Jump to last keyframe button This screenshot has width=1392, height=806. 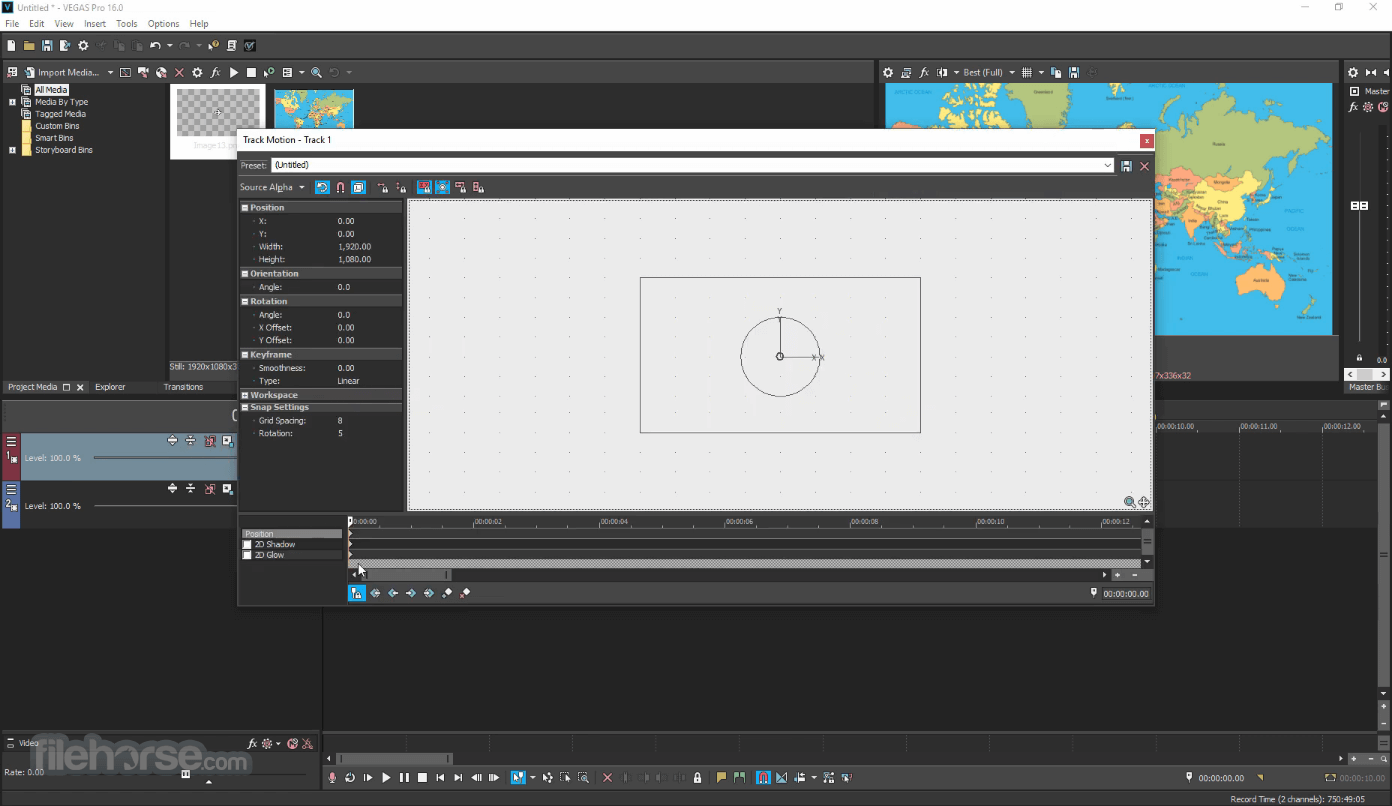coord(429,593)
